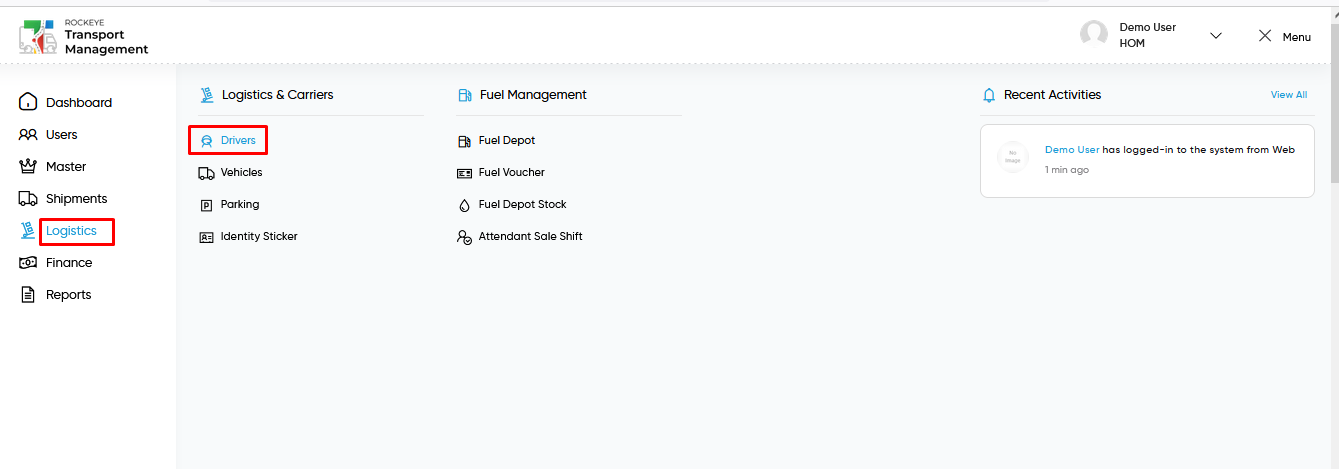This screenshot has height=469, width=1339.
Task: Click the Master crown icon
Action: 28,166
